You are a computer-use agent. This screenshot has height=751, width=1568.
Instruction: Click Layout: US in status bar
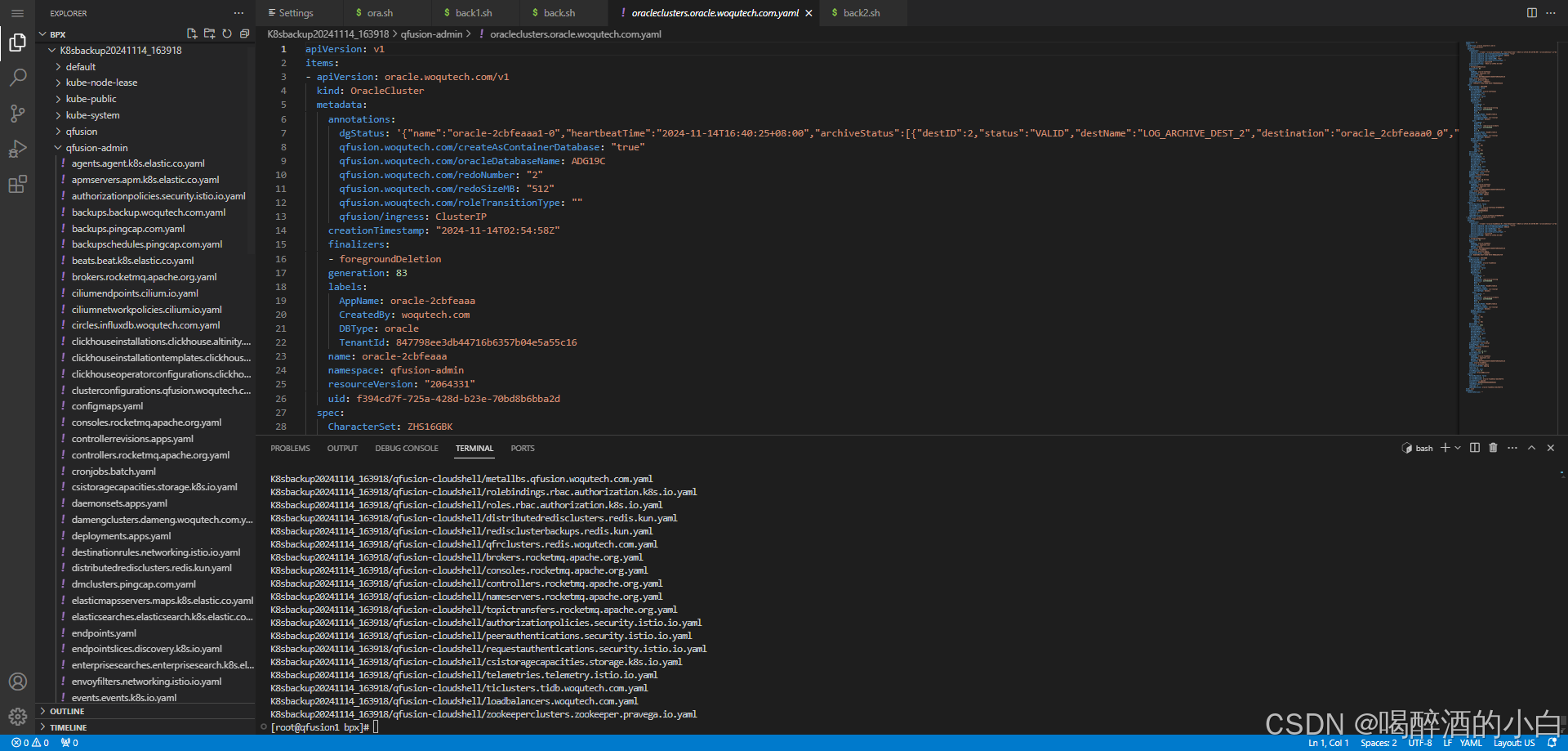[x=1514, y=743]
